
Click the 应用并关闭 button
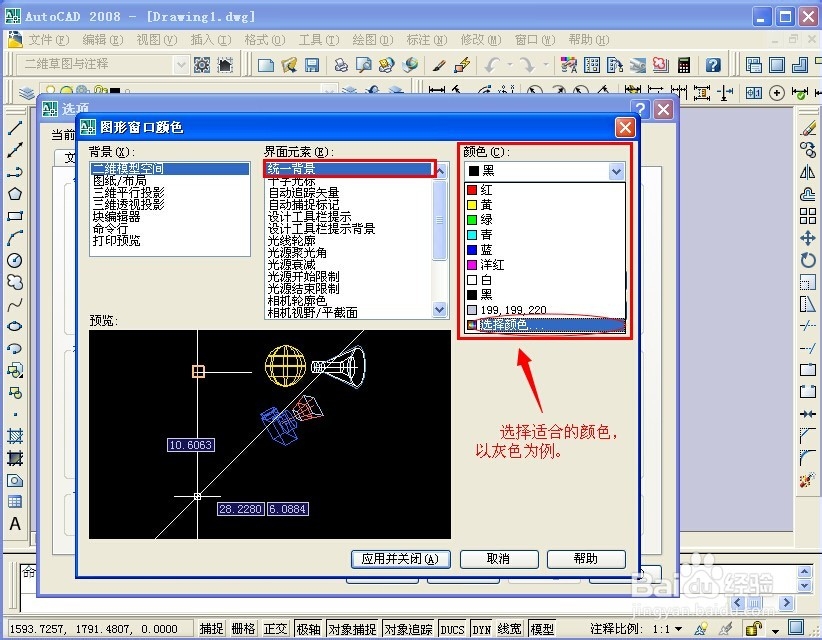click(401, 559)
